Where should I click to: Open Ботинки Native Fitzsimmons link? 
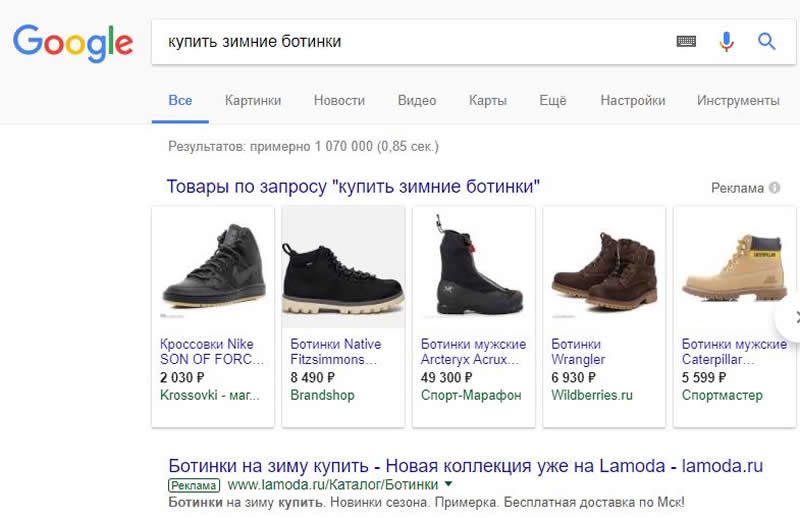(336, 352)
